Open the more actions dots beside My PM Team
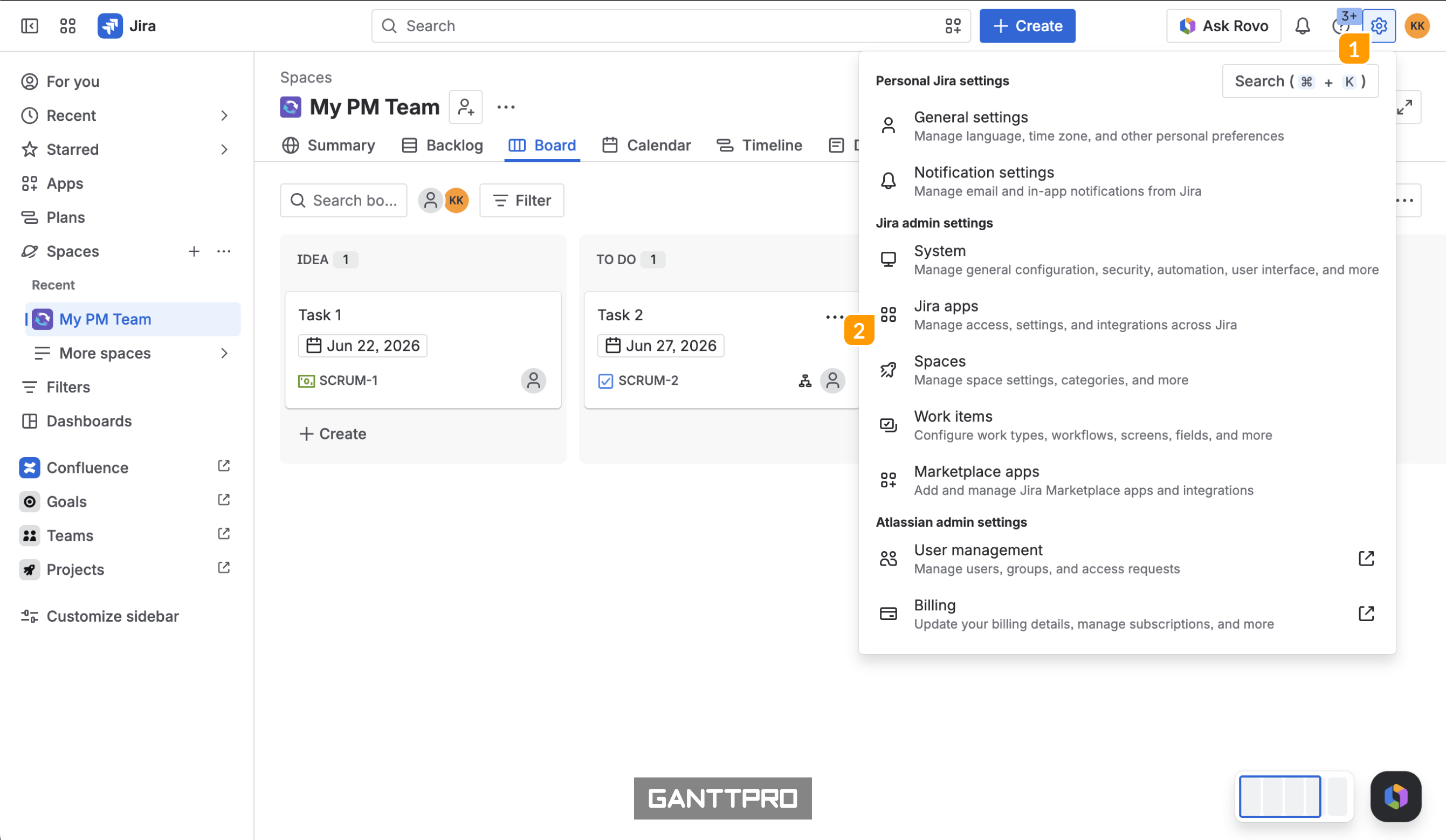Screen dimensions: 1446x840 coord(506,107)
